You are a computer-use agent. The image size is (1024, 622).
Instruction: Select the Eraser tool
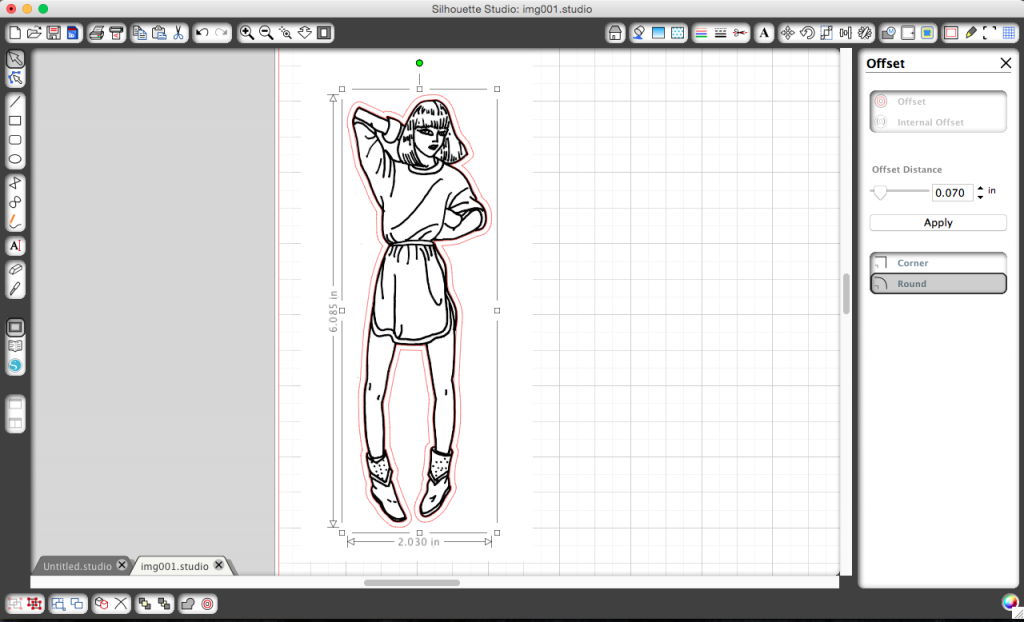point(15,269)
